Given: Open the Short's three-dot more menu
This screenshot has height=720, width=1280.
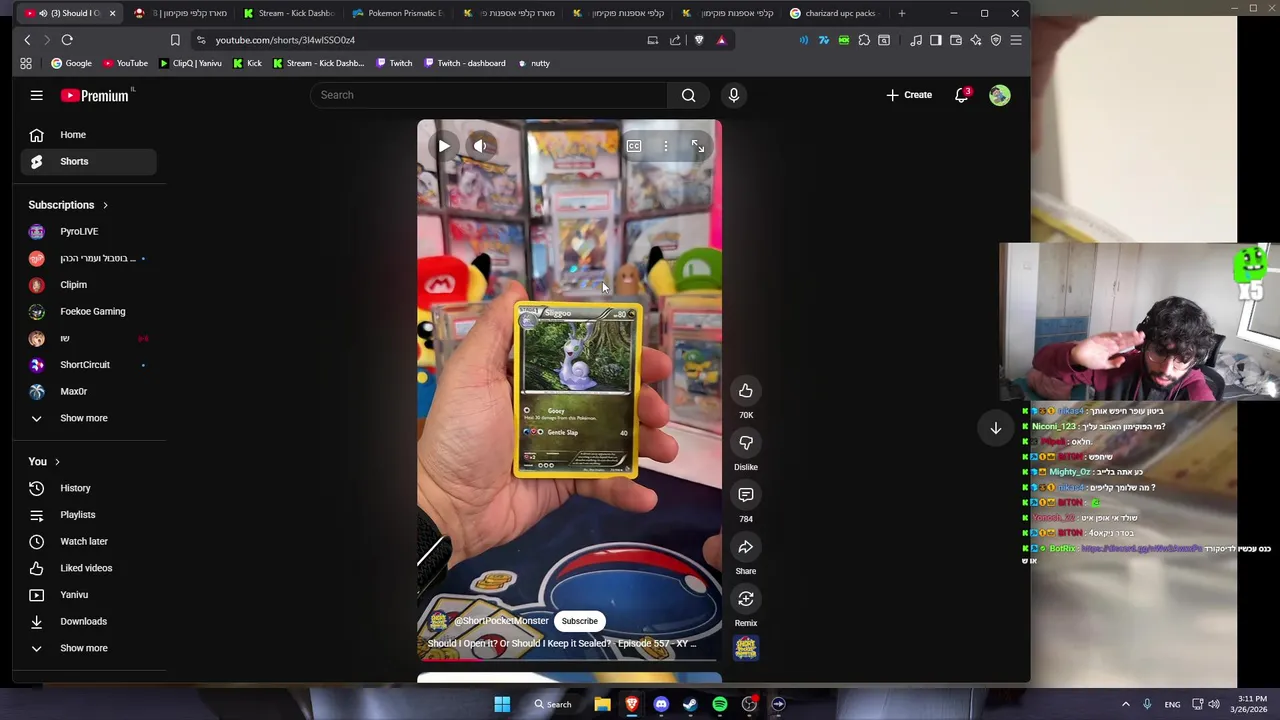Looking at the screenshot, I should point(666,146).
